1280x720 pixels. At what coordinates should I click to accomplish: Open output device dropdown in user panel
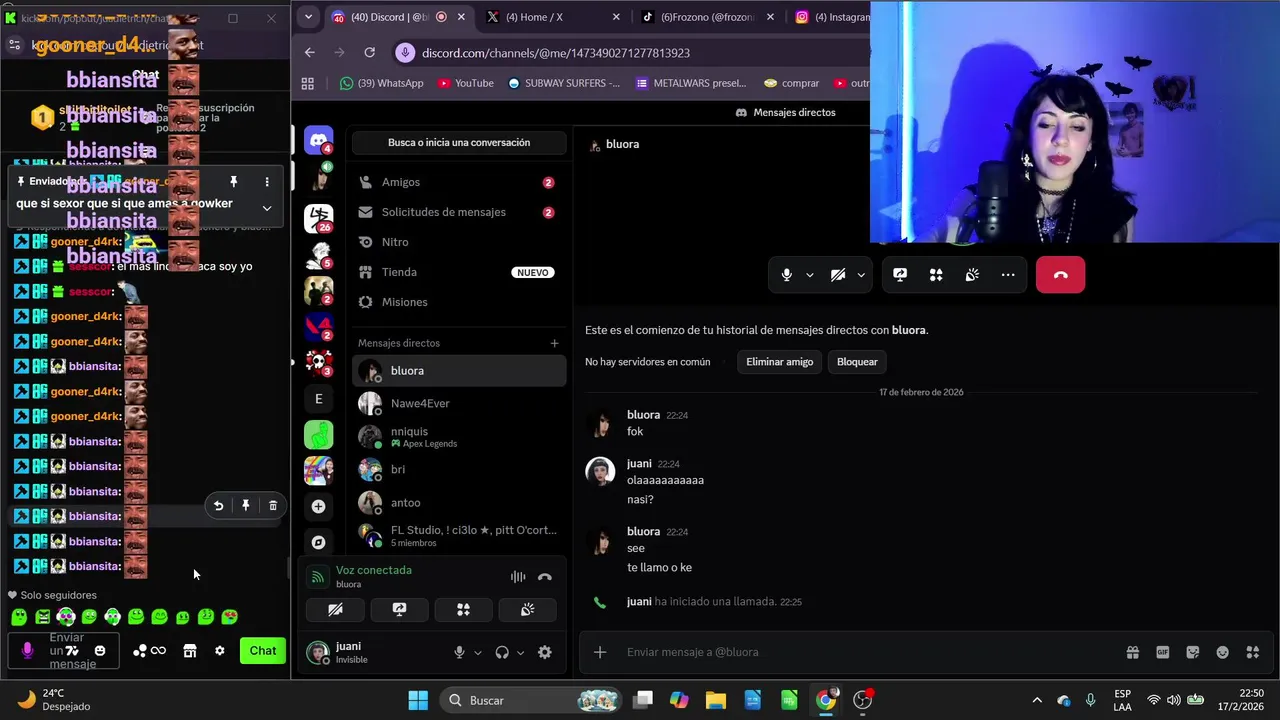tap(520, 652)
